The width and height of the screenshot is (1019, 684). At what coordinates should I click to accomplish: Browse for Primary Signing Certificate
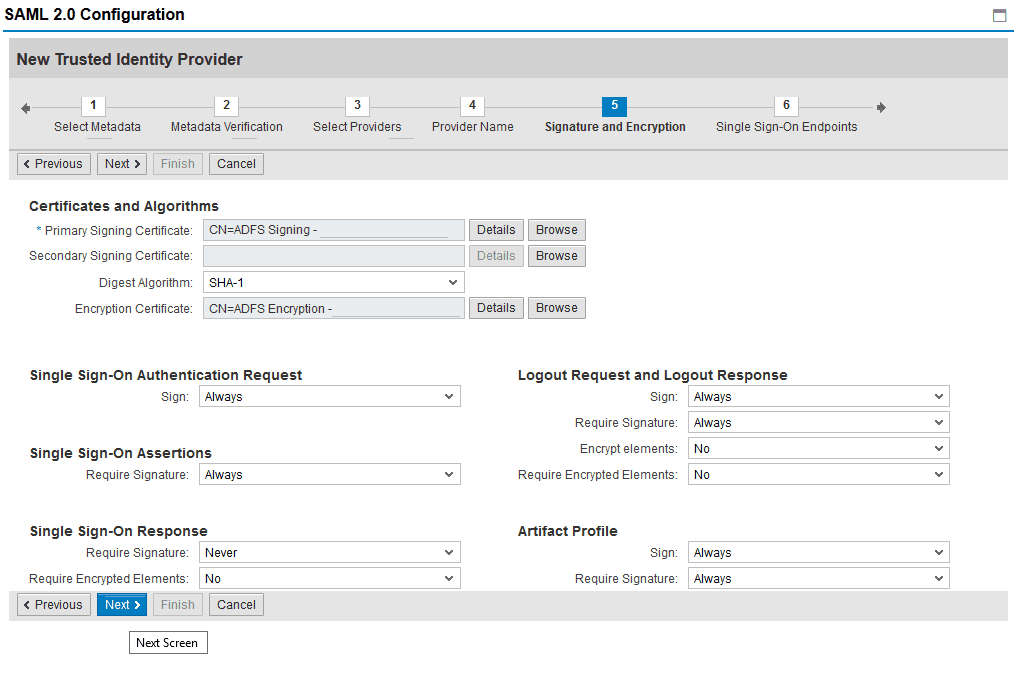556,230
